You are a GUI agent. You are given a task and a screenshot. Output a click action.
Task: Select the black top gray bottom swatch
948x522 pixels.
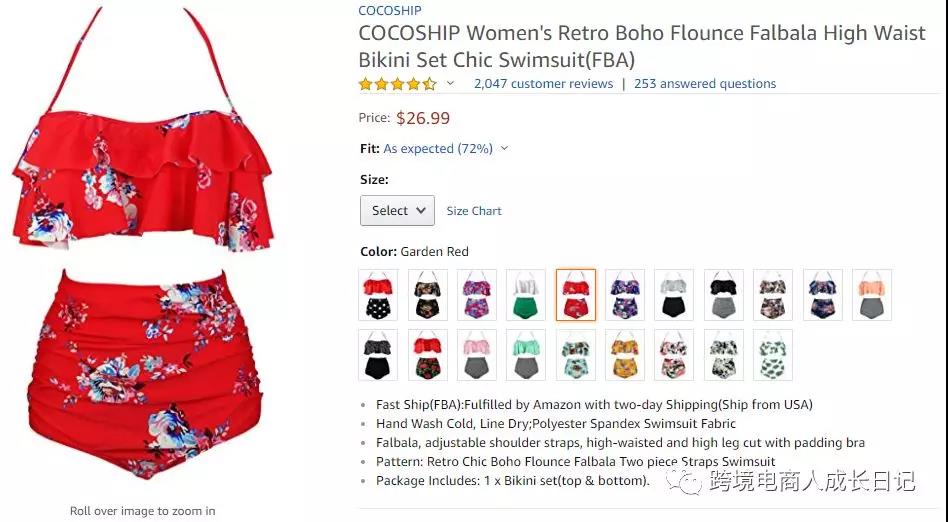tap(723, 295)
